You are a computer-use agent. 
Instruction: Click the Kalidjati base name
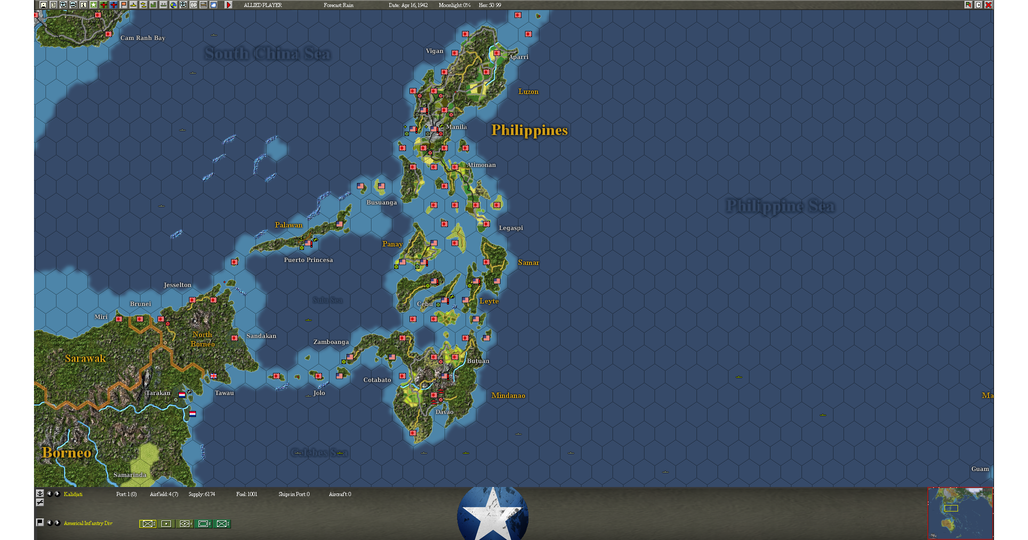pos(73,494)
